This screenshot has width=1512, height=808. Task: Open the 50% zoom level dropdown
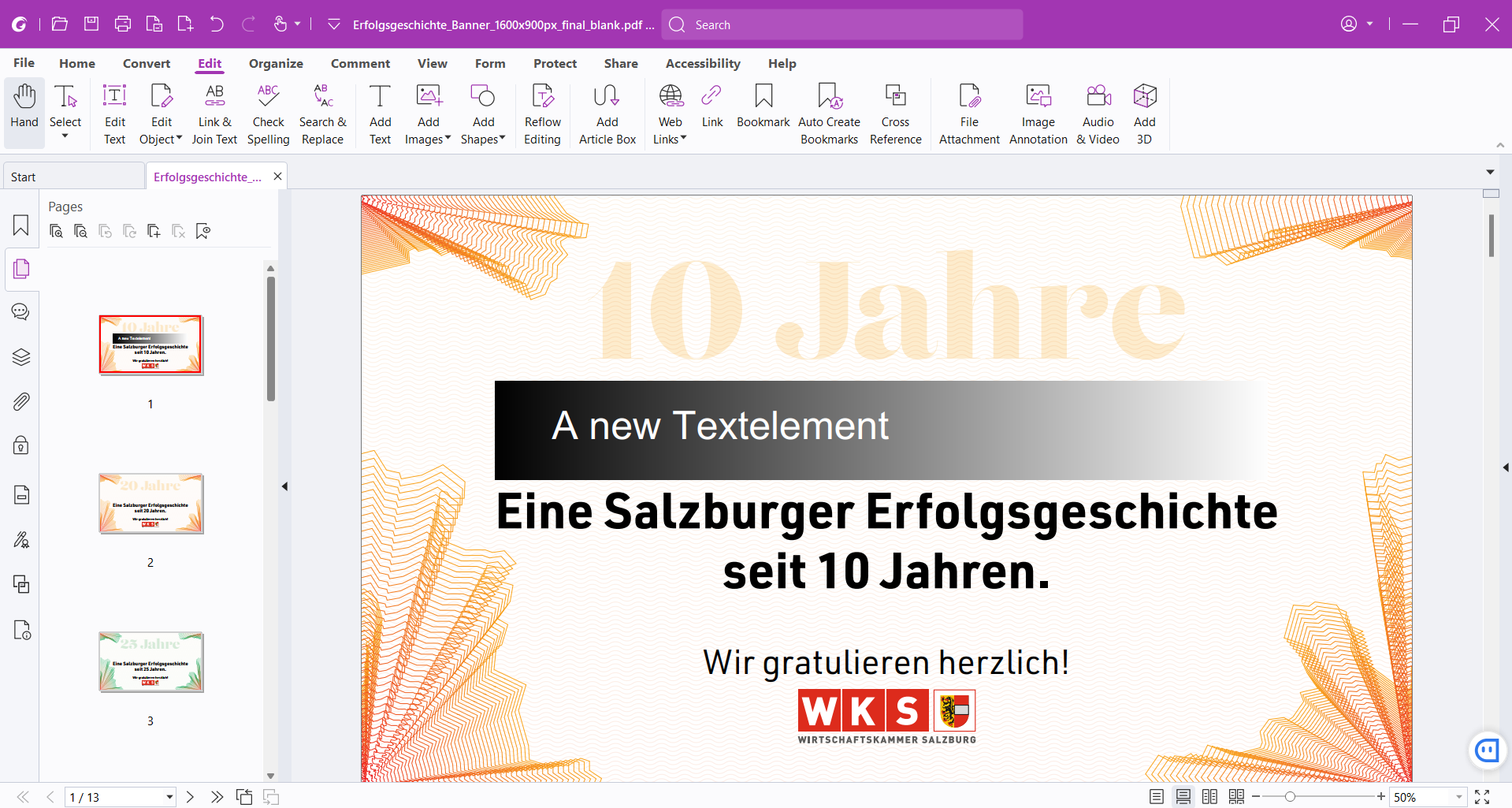click(1458, 797)
